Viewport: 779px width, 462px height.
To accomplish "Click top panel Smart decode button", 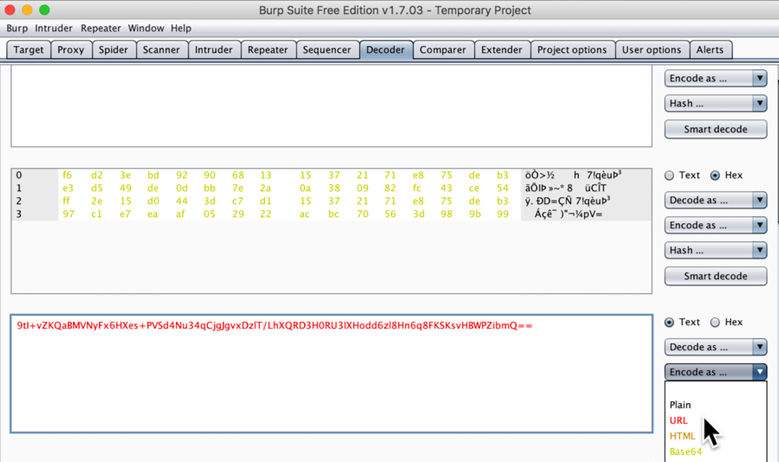I will [x=715, y=129].
